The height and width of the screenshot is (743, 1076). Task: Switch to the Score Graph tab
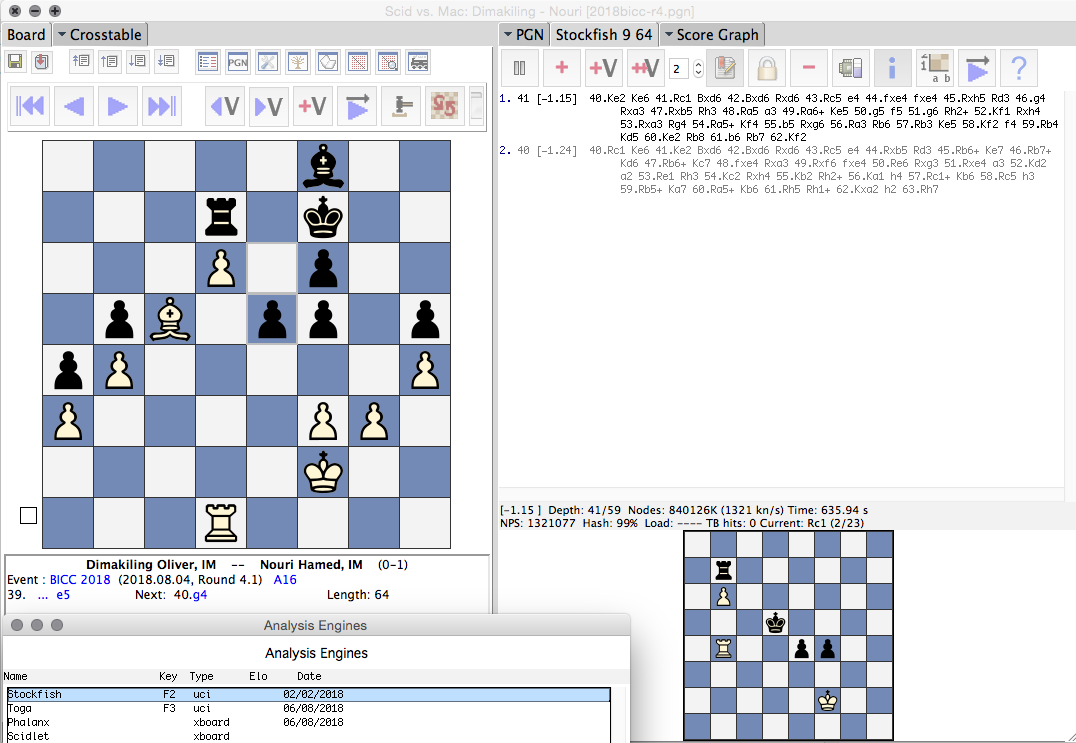[712, 35]
